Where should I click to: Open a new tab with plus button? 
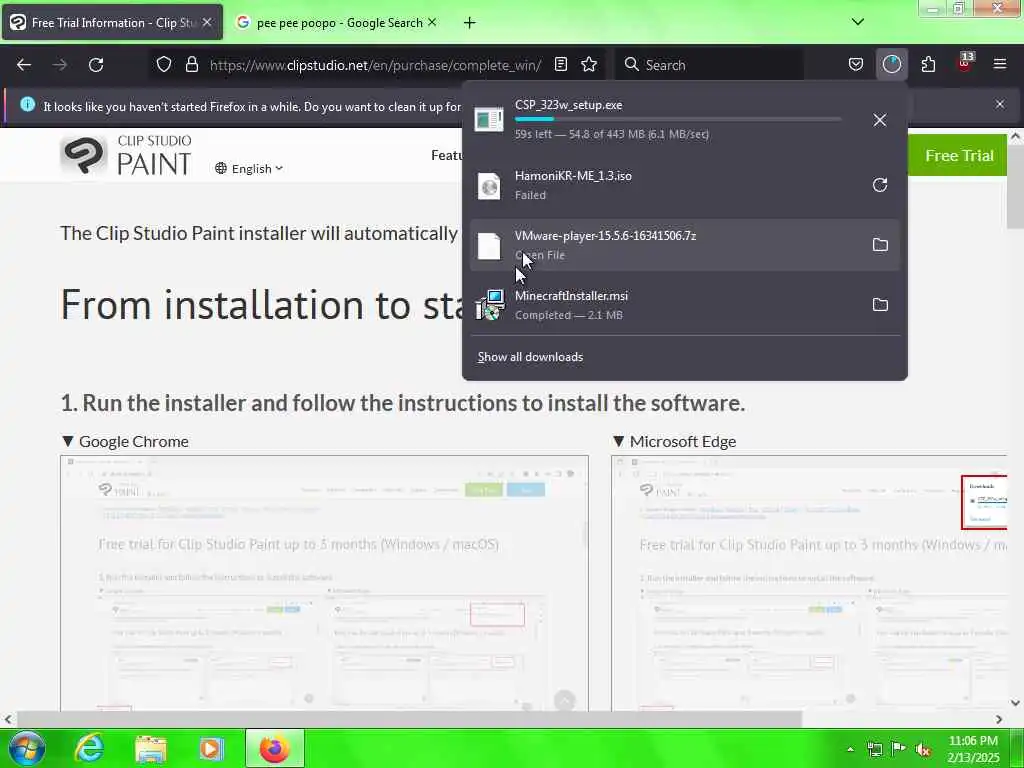[x=469, y=23]
